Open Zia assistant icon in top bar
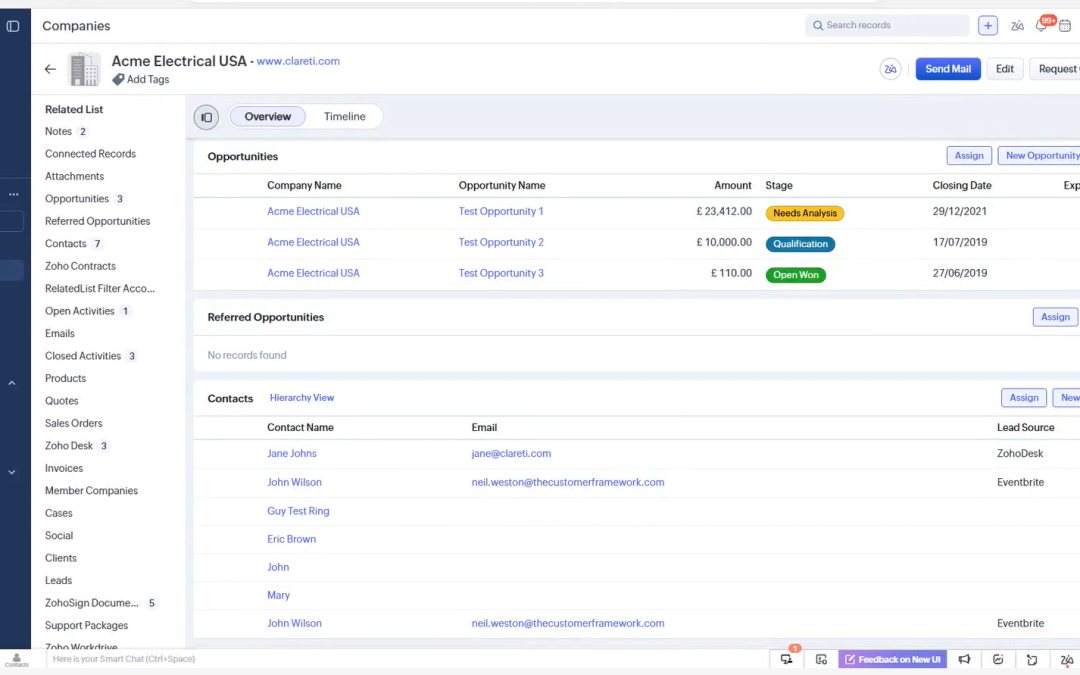Image resolution: width=1080 pixels, height=675 pixels. click(x=1017, y=25)
